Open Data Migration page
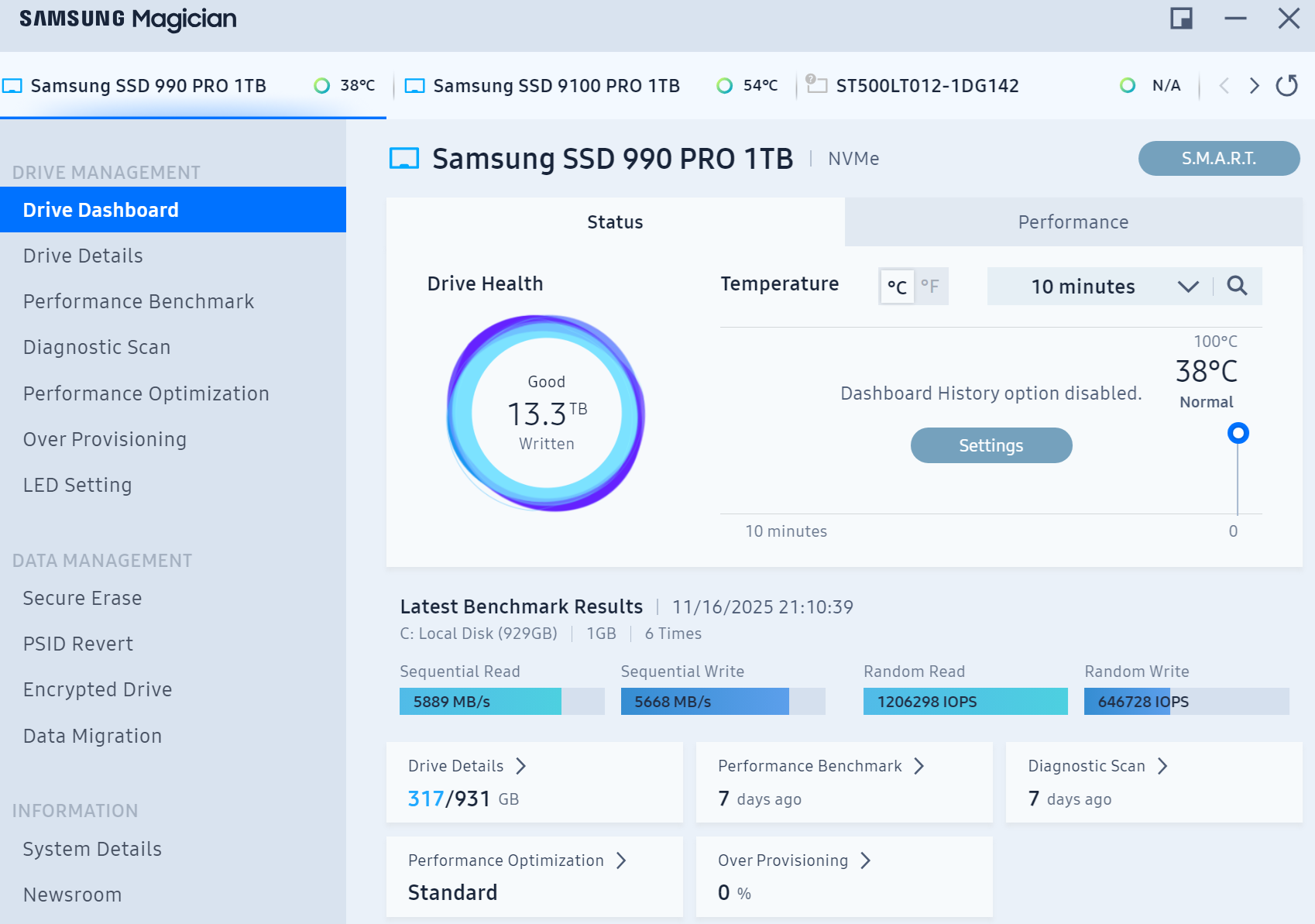 [173, 736]
